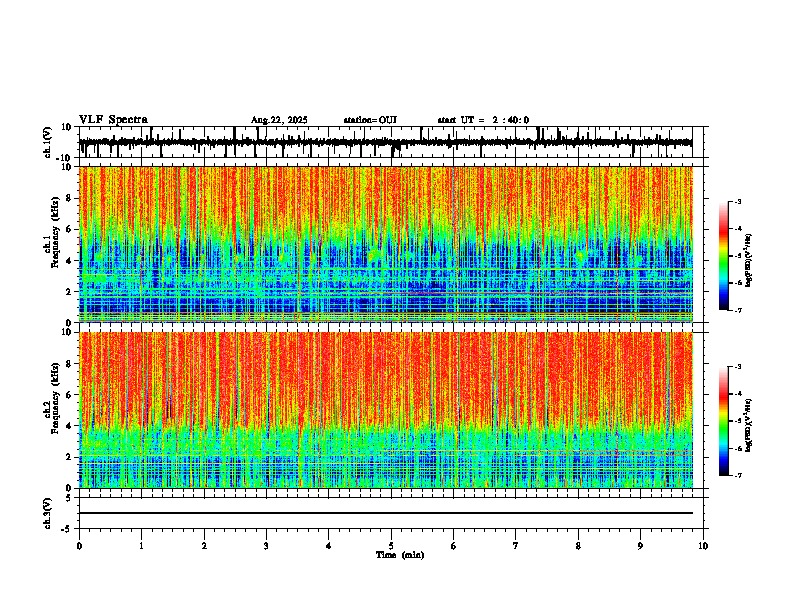The height and width of the screenshot is (612, 792).
Task: Click the ch.1 spectrogram panel
Action: coord(386,244)
